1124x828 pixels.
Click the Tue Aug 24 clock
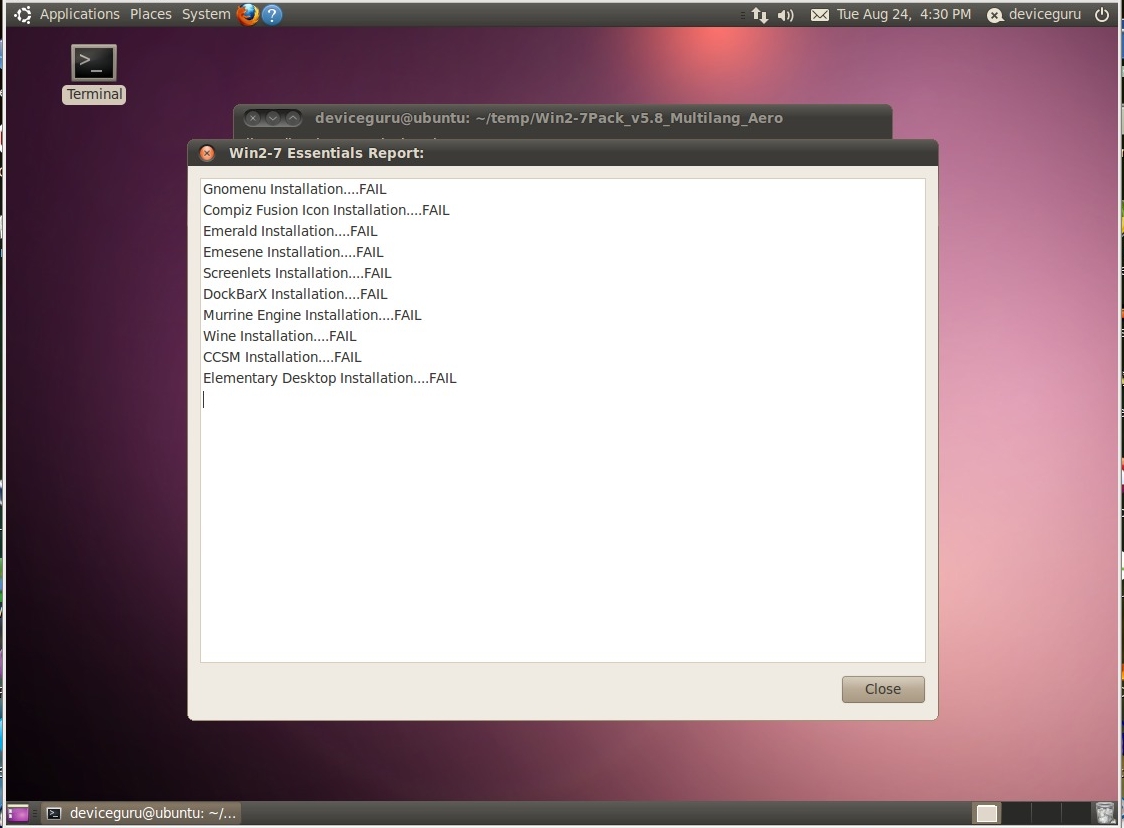click(x=904, y=14)
